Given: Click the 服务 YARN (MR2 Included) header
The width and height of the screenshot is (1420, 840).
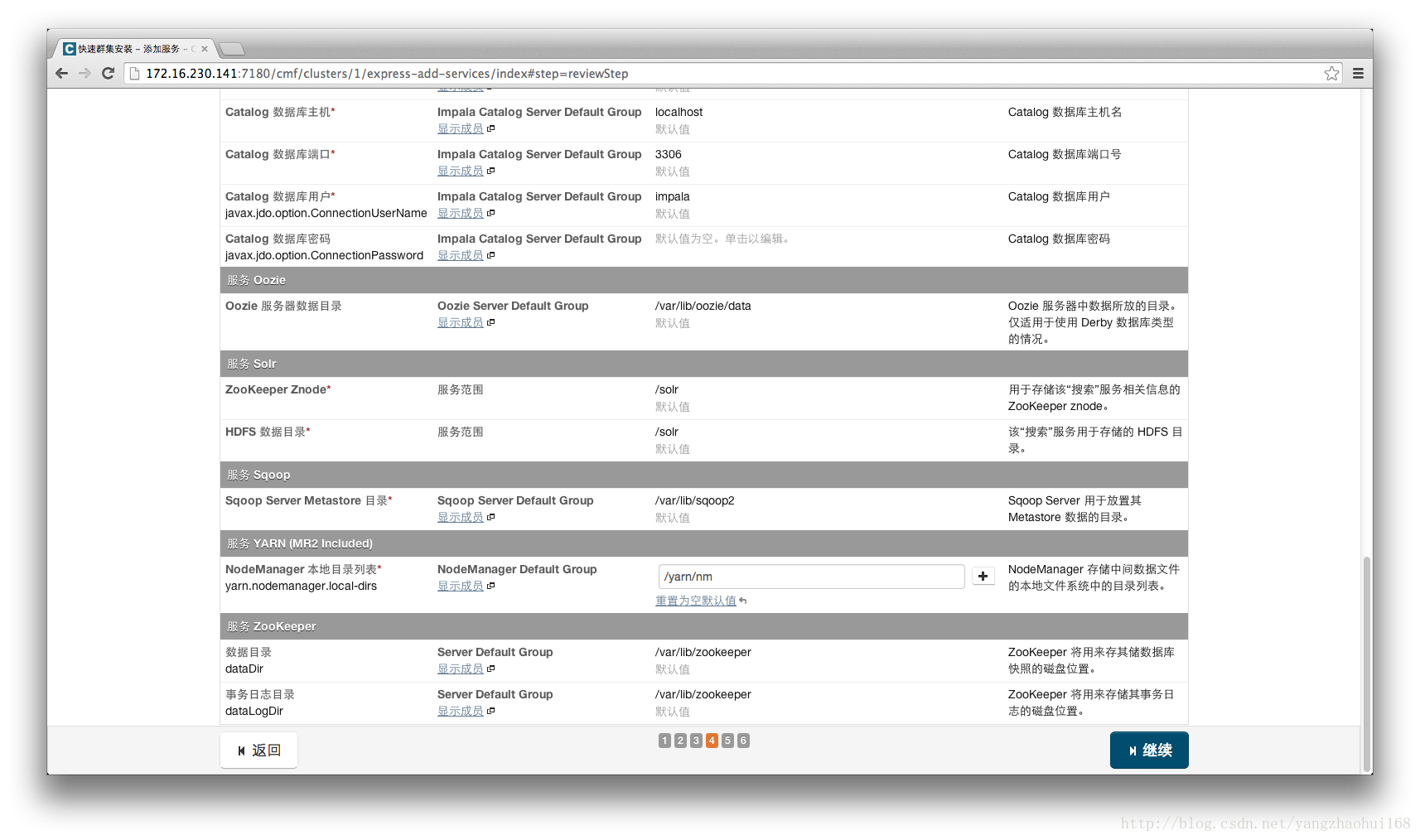Looking at the screenshot, I should 704,543.
